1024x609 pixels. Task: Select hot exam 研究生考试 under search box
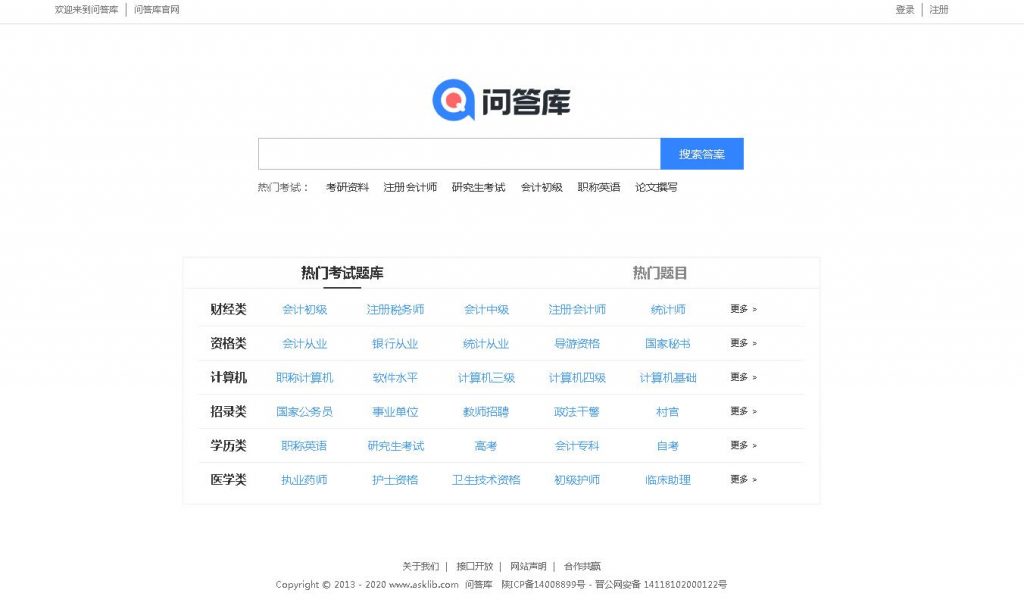[479, 187]
